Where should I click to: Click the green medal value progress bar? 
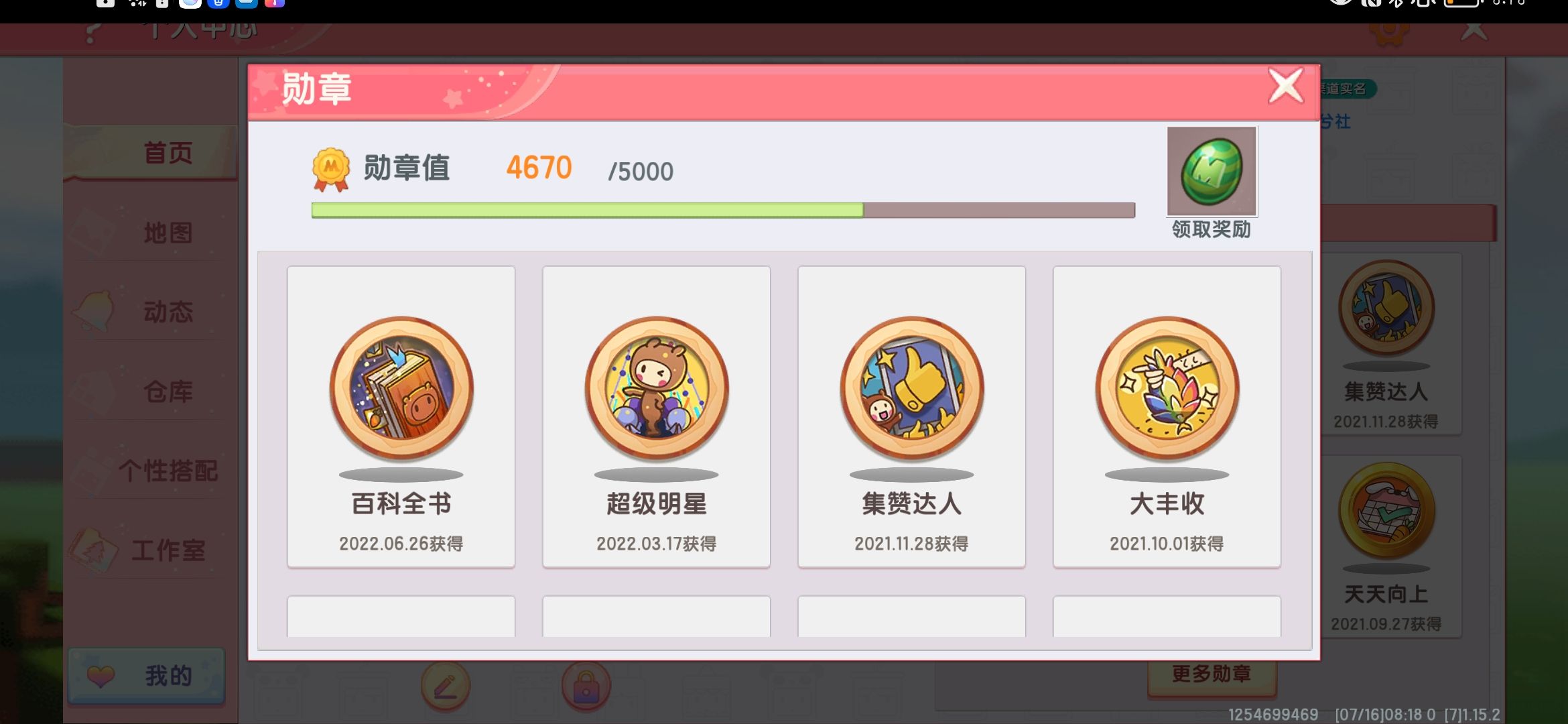click(x=723, y=210)
